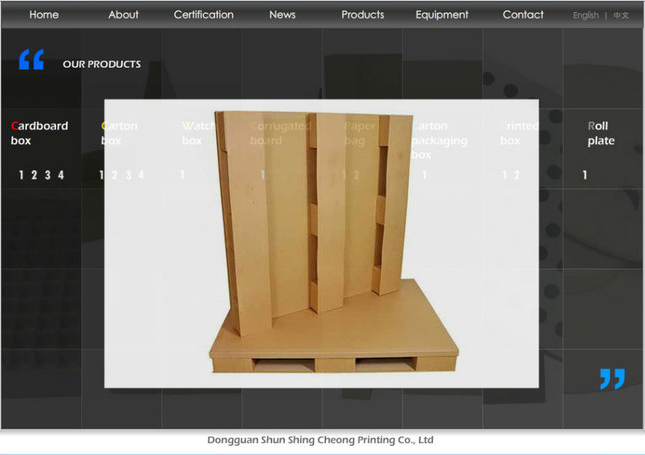Go to the About page
The width and height of the screenshot is (645, 455).
(x=123, y=15)
